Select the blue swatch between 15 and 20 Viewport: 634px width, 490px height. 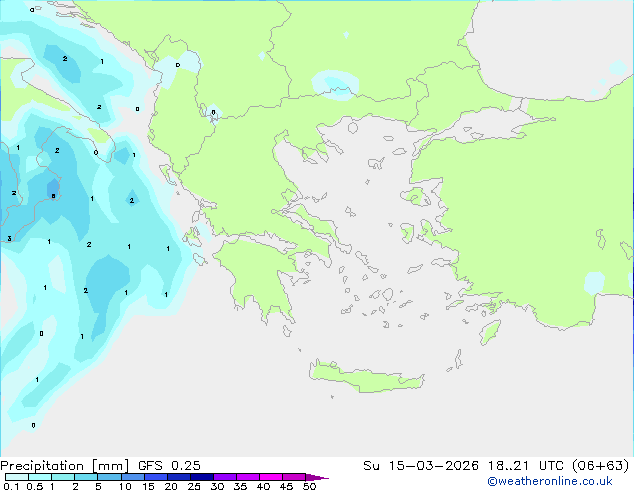tap(156, 477)
